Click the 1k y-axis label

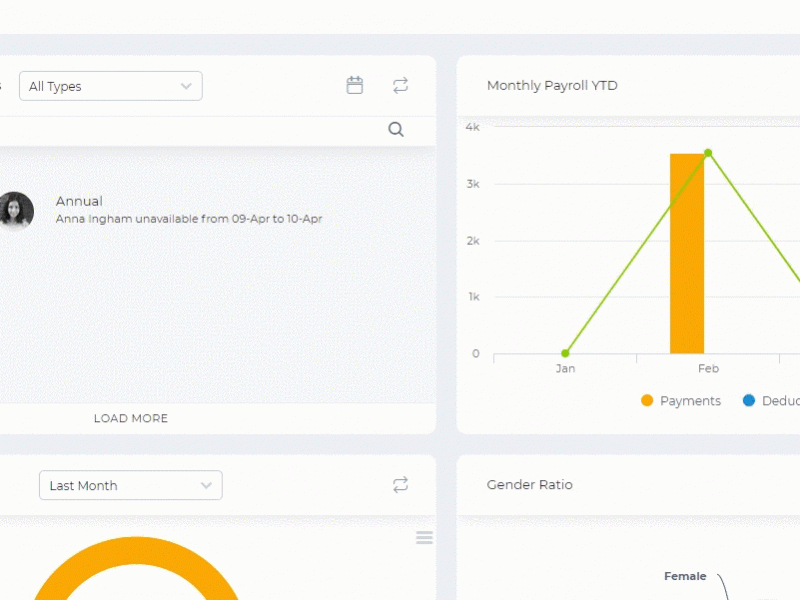click(x=474, y=297)
